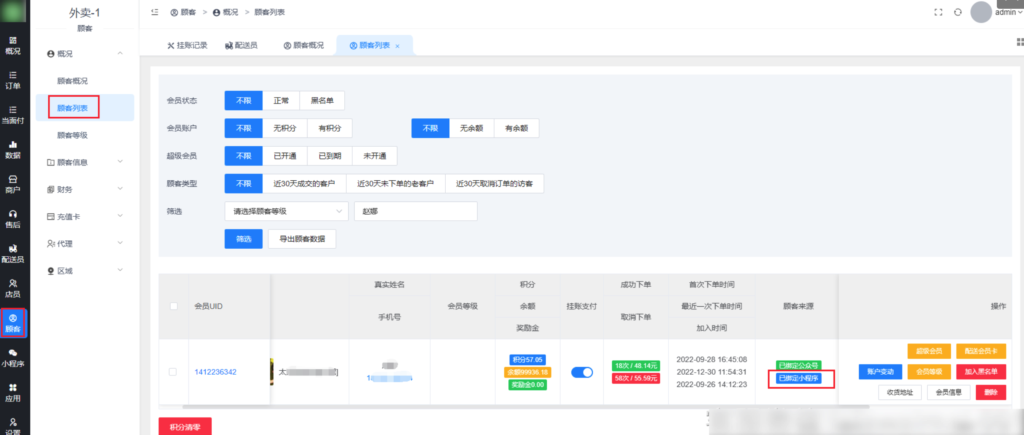Image resolution: width=1024 pixels, height=435 pixels.
Task: Click 导出顾客数据 button
Action: 302,239
